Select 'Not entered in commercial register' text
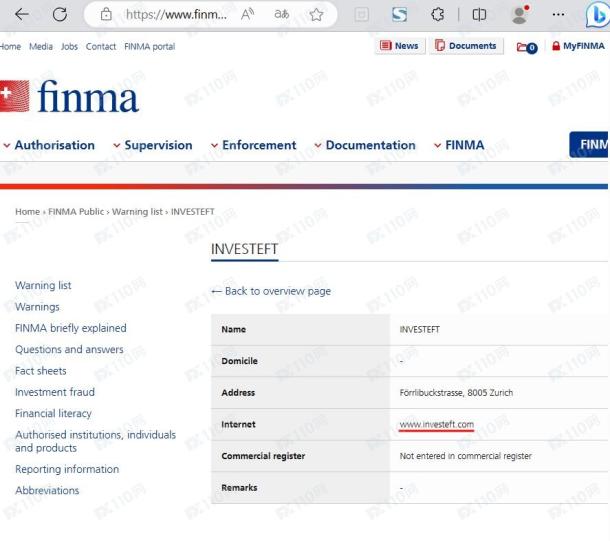Viewport: 610px width, 541px height. coord(465,456)
